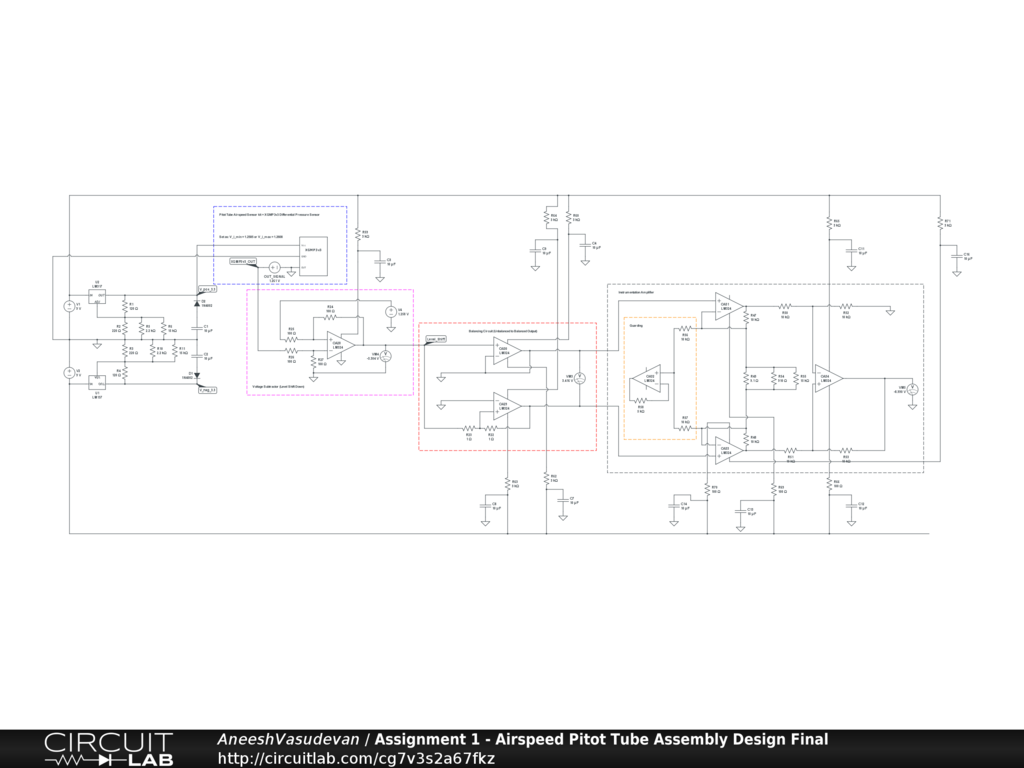The width and height of the screenshot is (1024, 768).
Task: Select resistor R24 above the subtractor op-amp
Action: [329, 315]
